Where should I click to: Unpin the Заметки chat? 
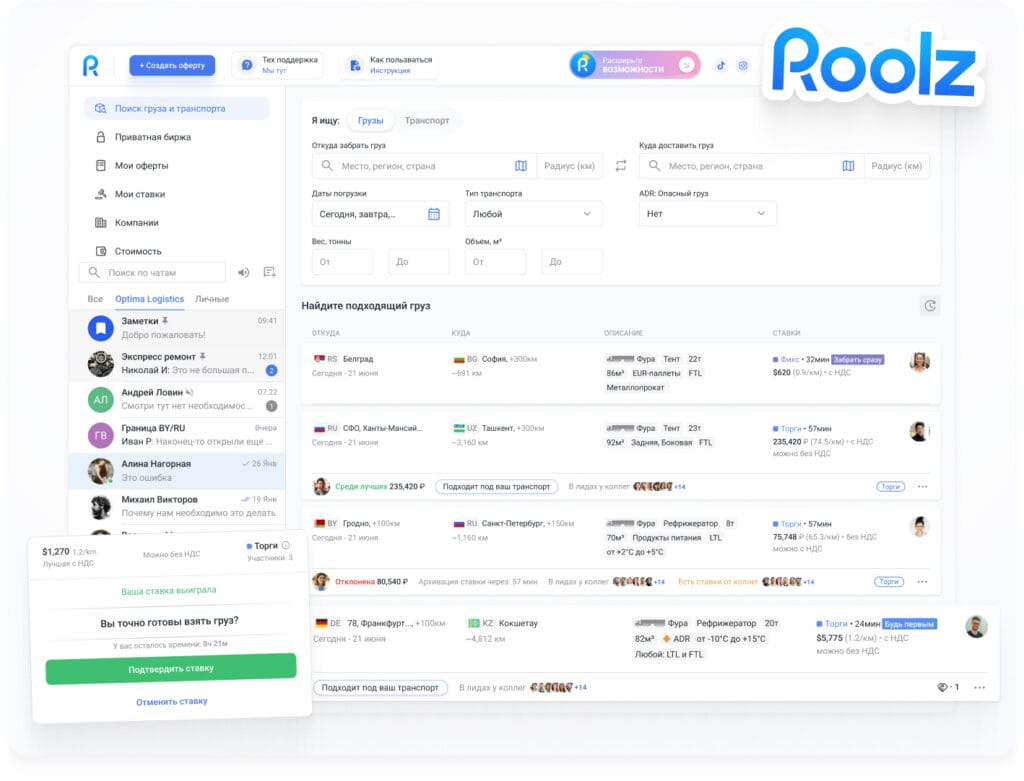(x=166, y=322)
